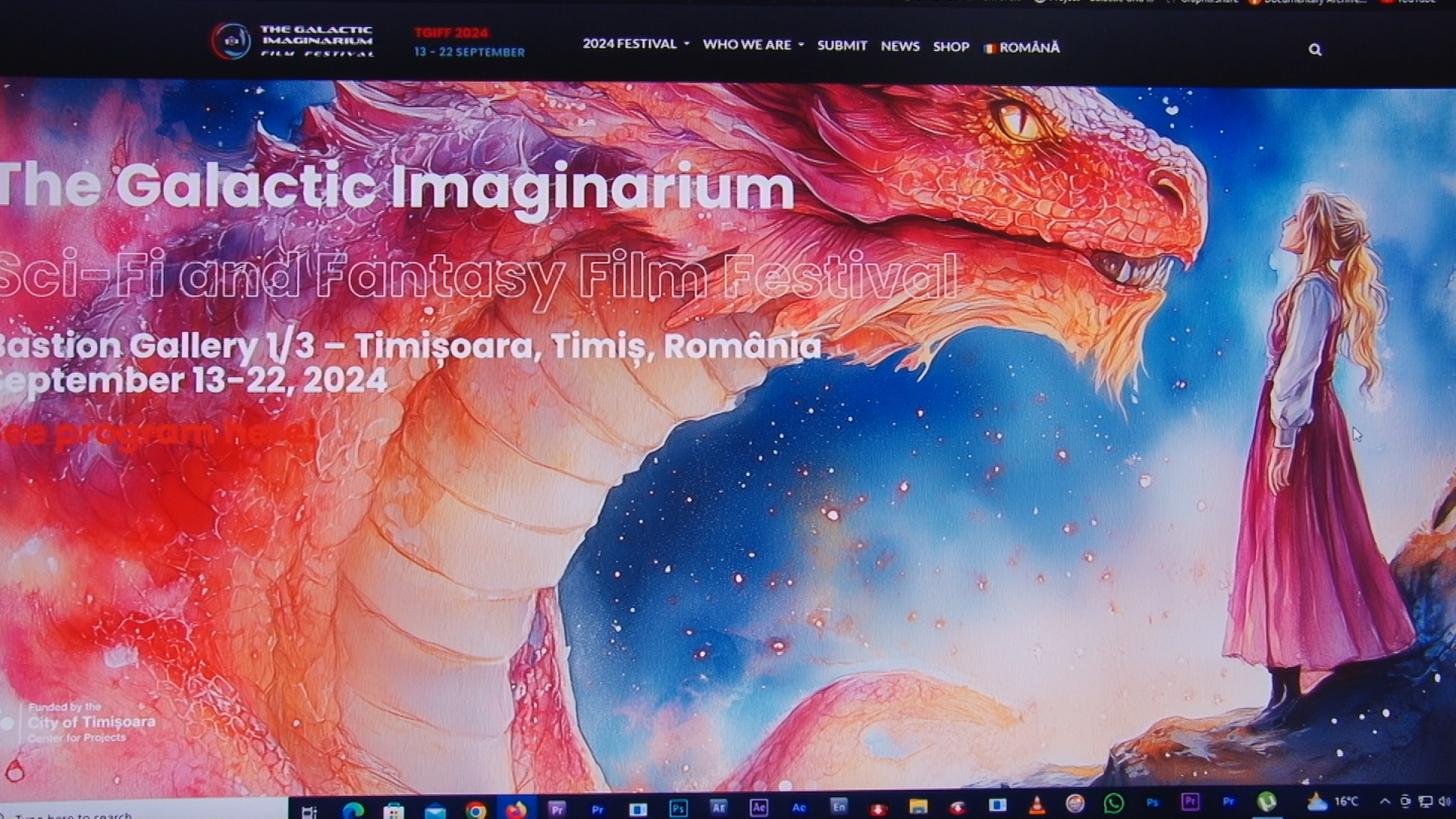The height and width of the screenshot is (819, 1456).
Task: Click the Galactic Imaginarium logo
Action: 293,41
